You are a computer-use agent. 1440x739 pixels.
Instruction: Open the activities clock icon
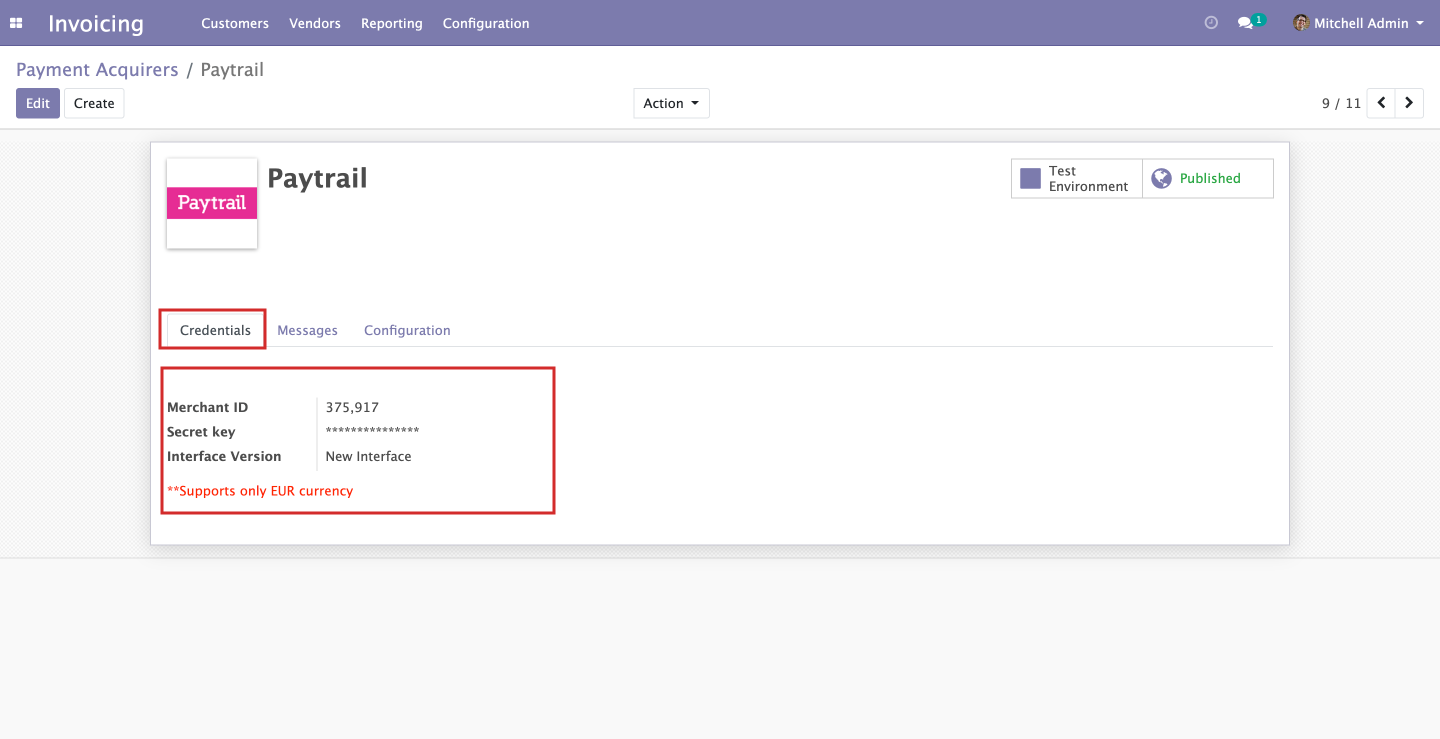tap(1211, 23)
